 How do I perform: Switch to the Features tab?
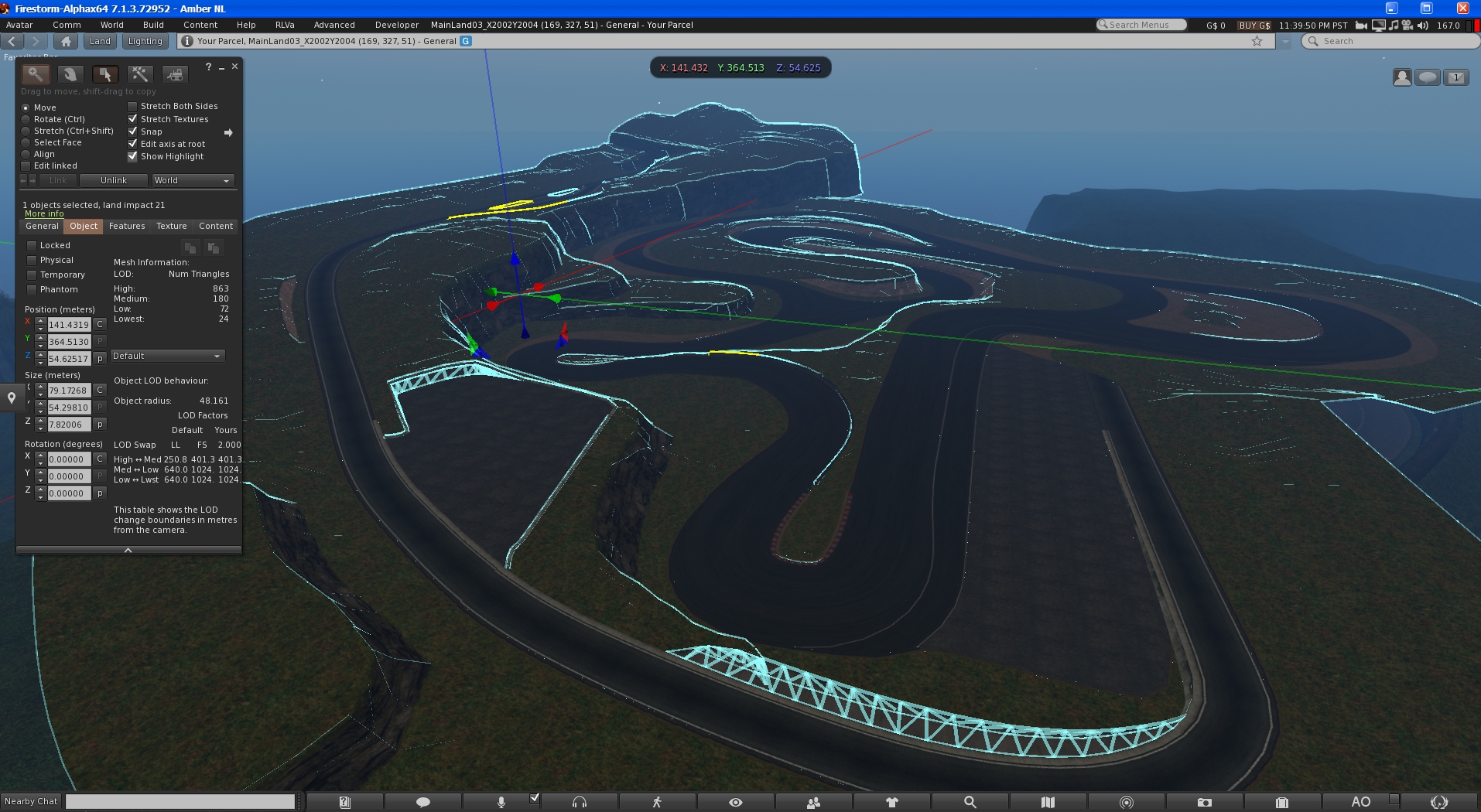click(127, 226)
